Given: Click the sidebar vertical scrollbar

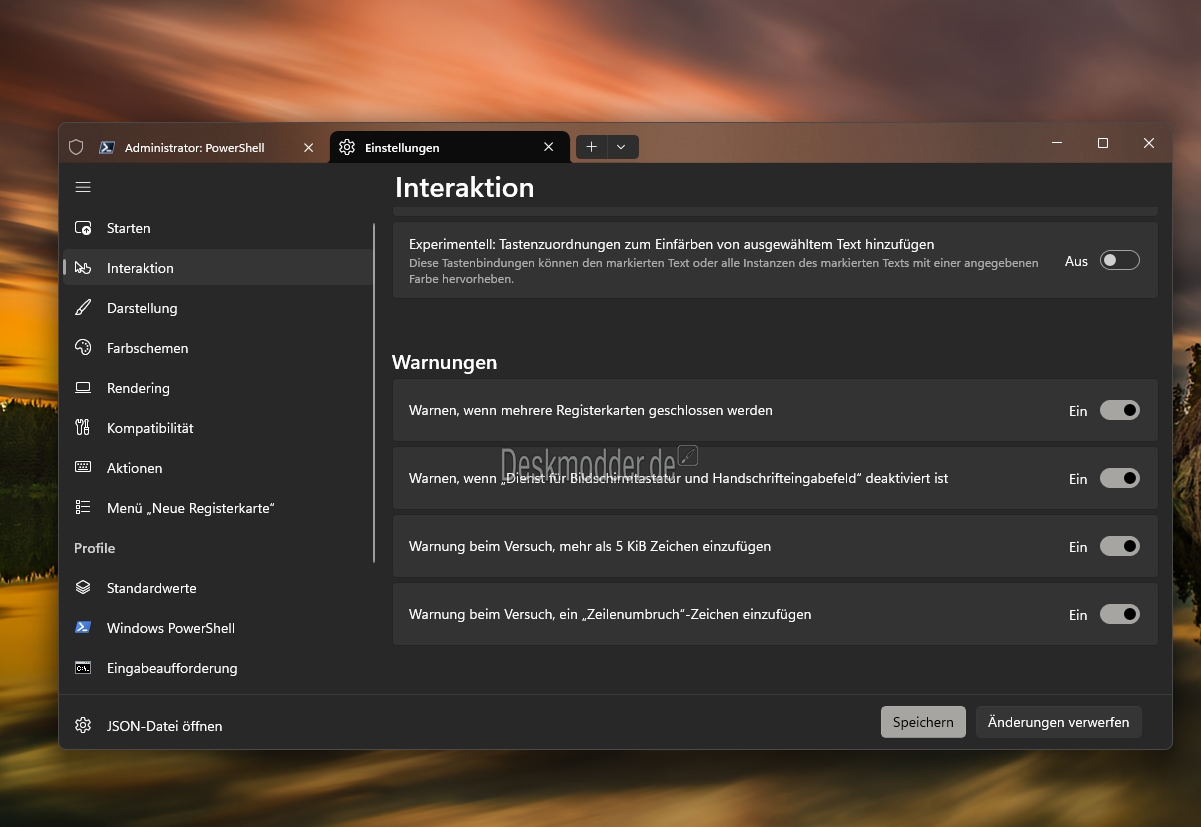Looking at the screenshot, I should point(375,393).
